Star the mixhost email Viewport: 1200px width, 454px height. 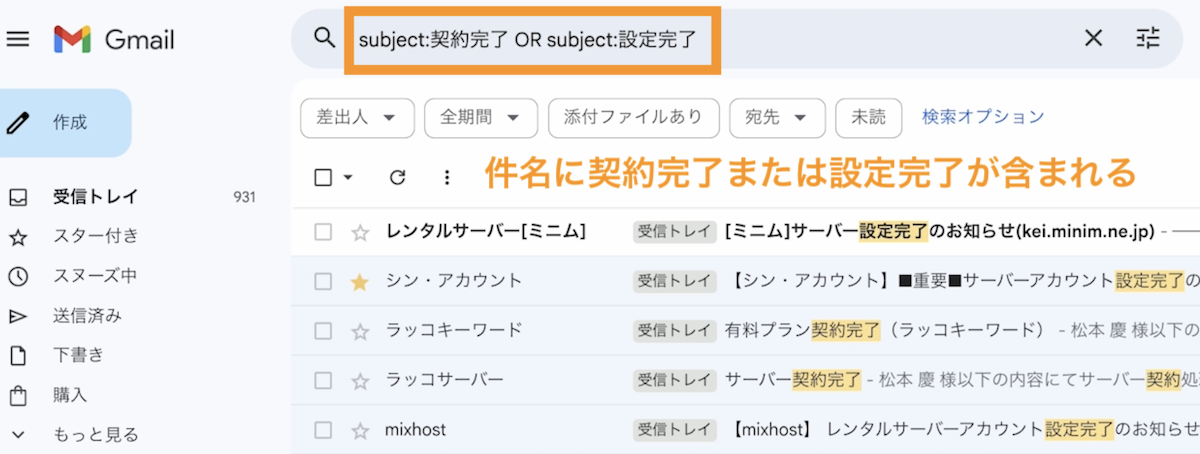tap(360, 431)
